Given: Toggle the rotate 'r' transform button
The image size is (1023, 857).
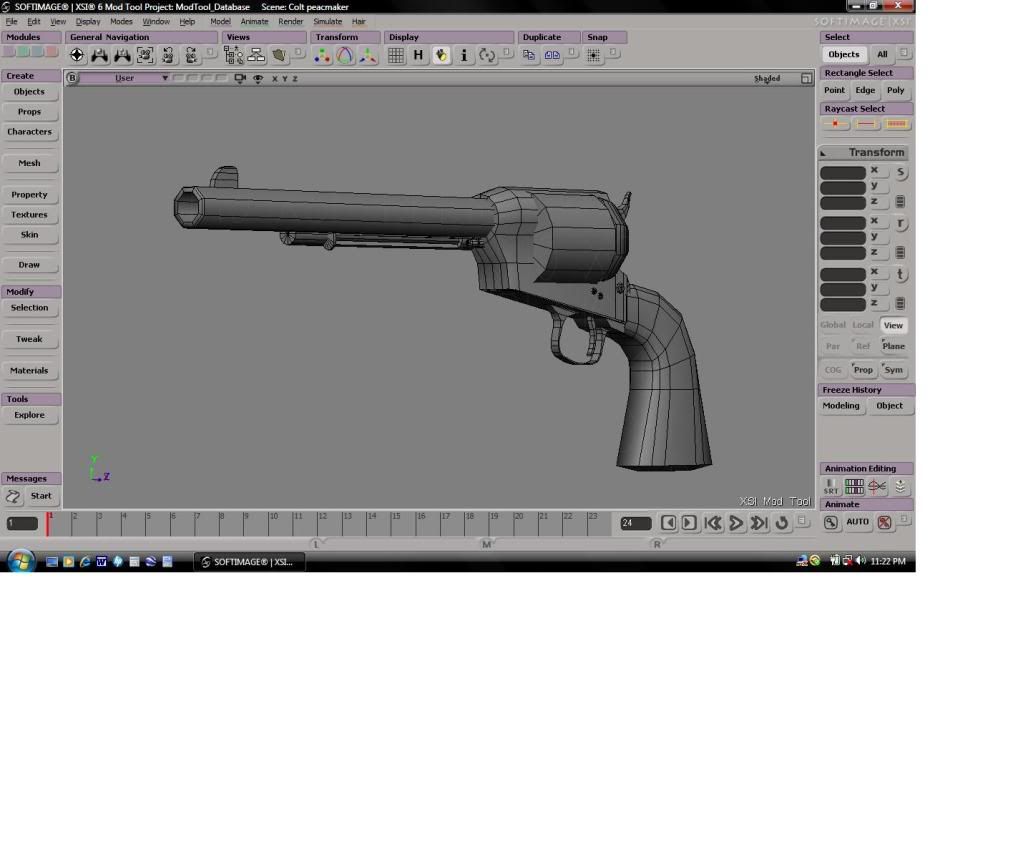Looking at the screenshot, I should (900, 224).
